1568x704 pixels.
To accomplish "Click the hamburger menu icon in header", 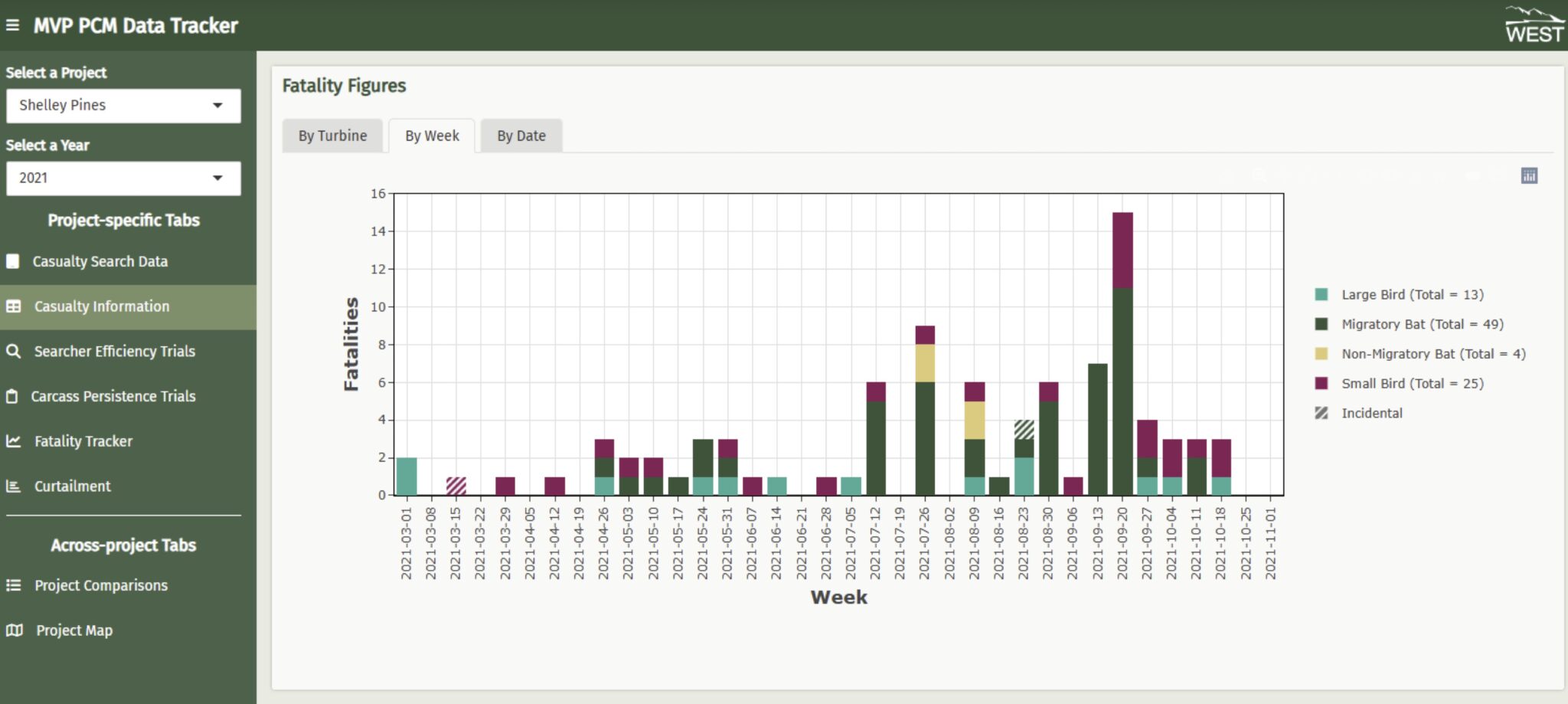I will pyautogui.click(x=12, y=25).
